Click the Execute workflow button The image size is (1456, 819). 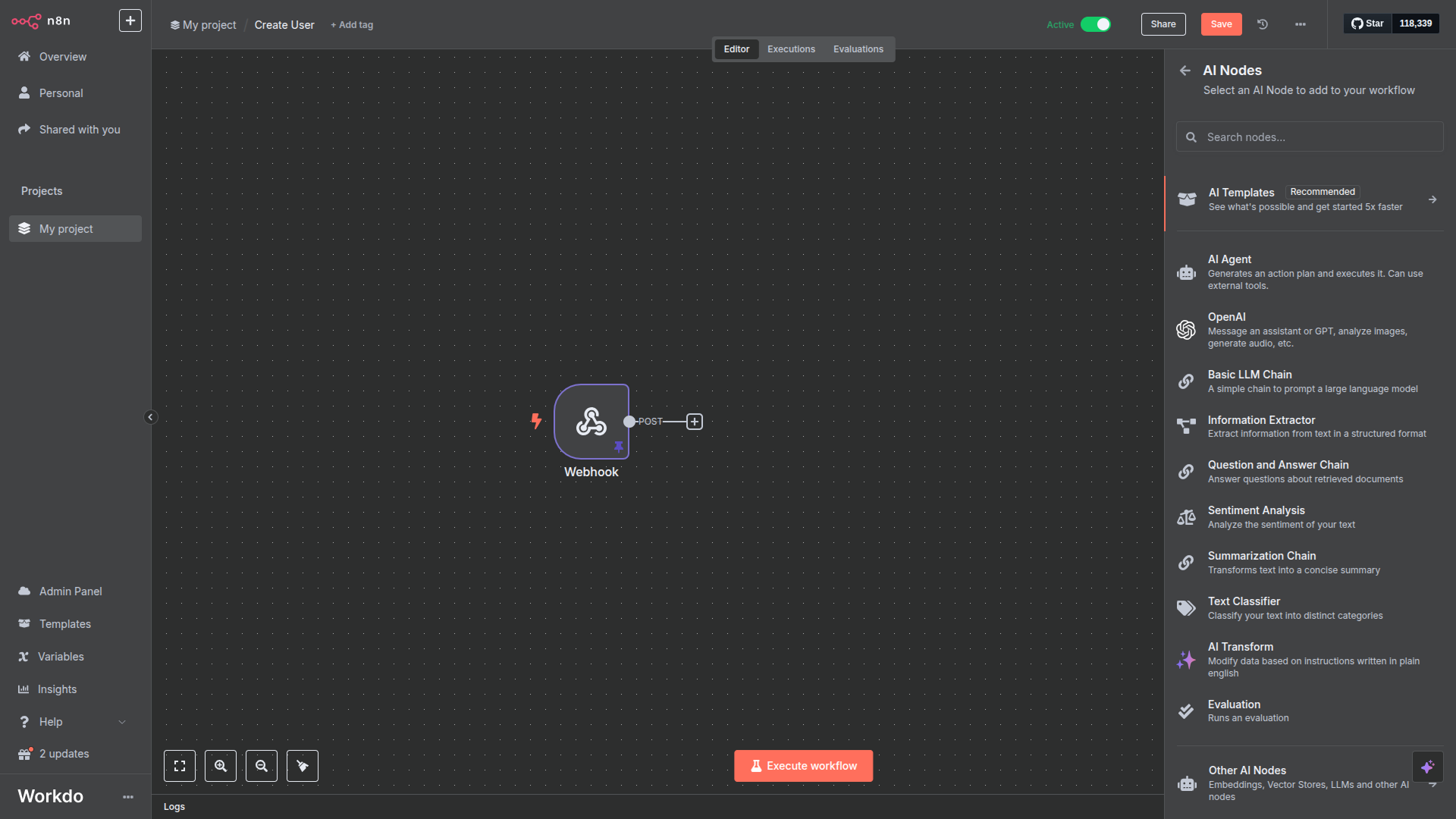click(803, 766)
